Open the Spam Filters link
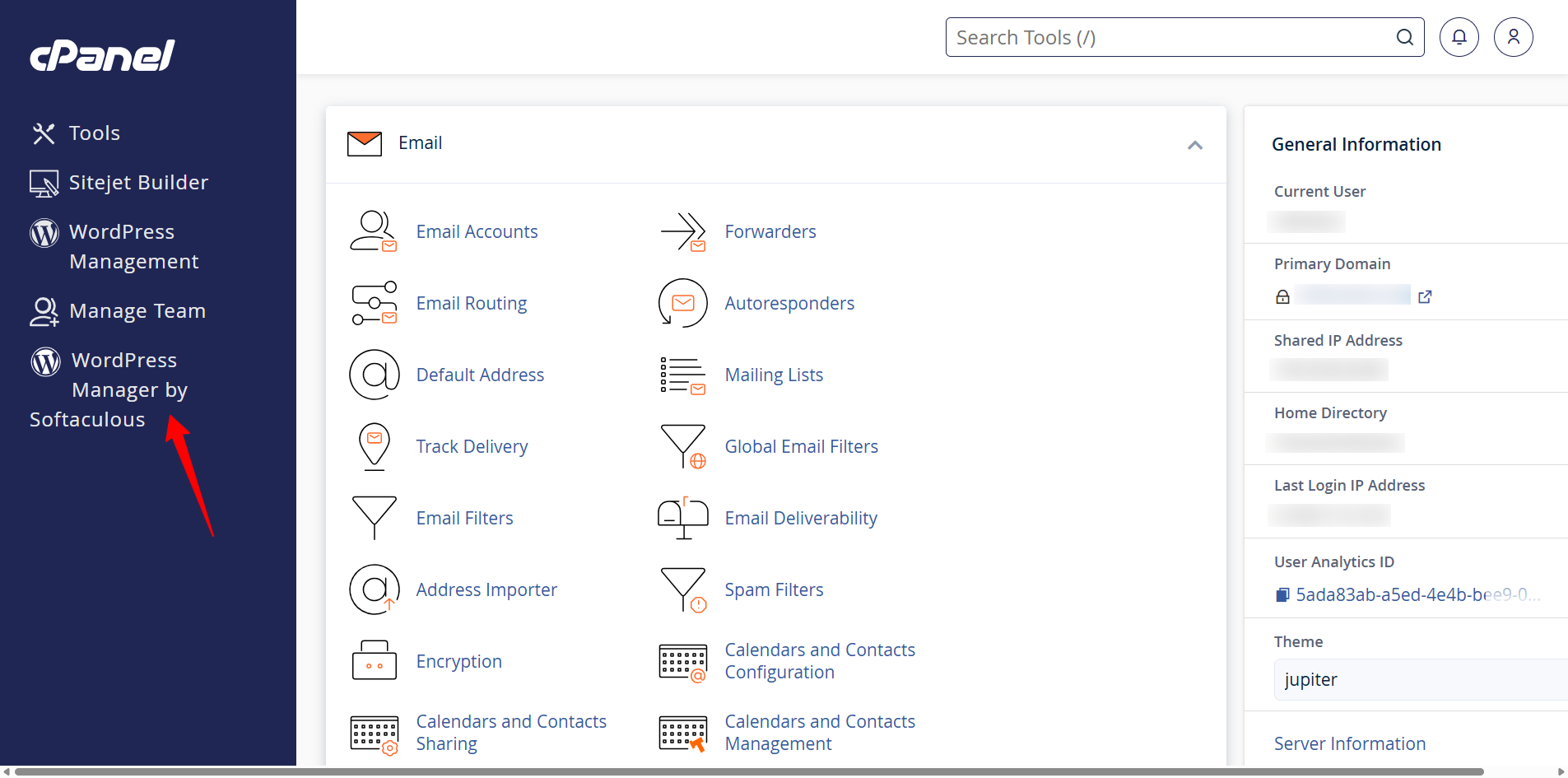Image resolution: width=1568 pixels, height=778 pixels. pos(774,589)
